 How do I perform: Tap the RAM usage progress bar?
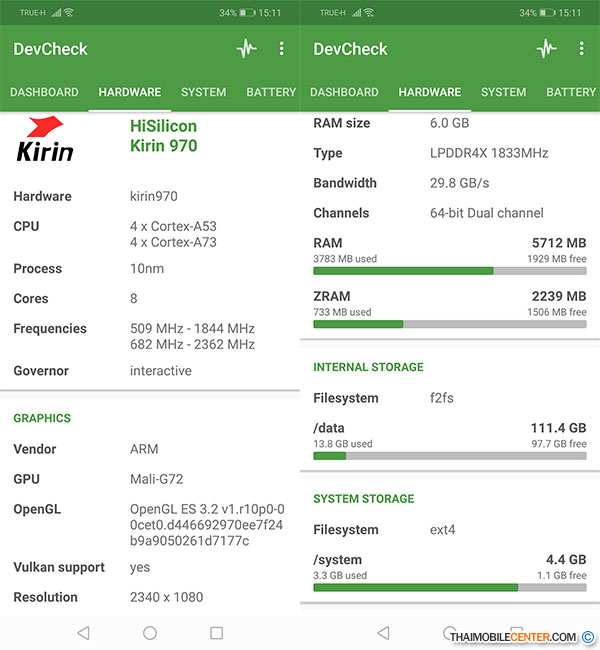[x=450, y=271]
